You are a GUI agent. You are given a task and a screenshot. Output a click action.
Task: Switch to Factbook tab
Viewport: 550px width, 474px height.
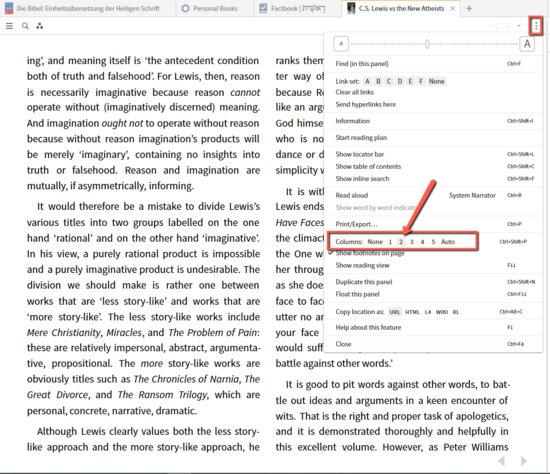click(x=293, y=8)
